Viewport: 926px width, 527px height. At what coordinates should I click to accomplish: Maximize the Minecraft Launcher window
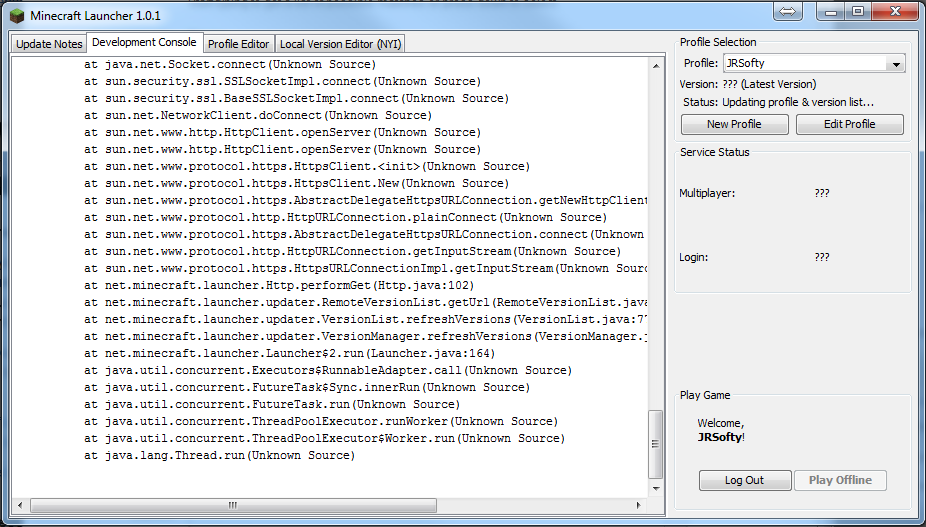tap(858, 11)
